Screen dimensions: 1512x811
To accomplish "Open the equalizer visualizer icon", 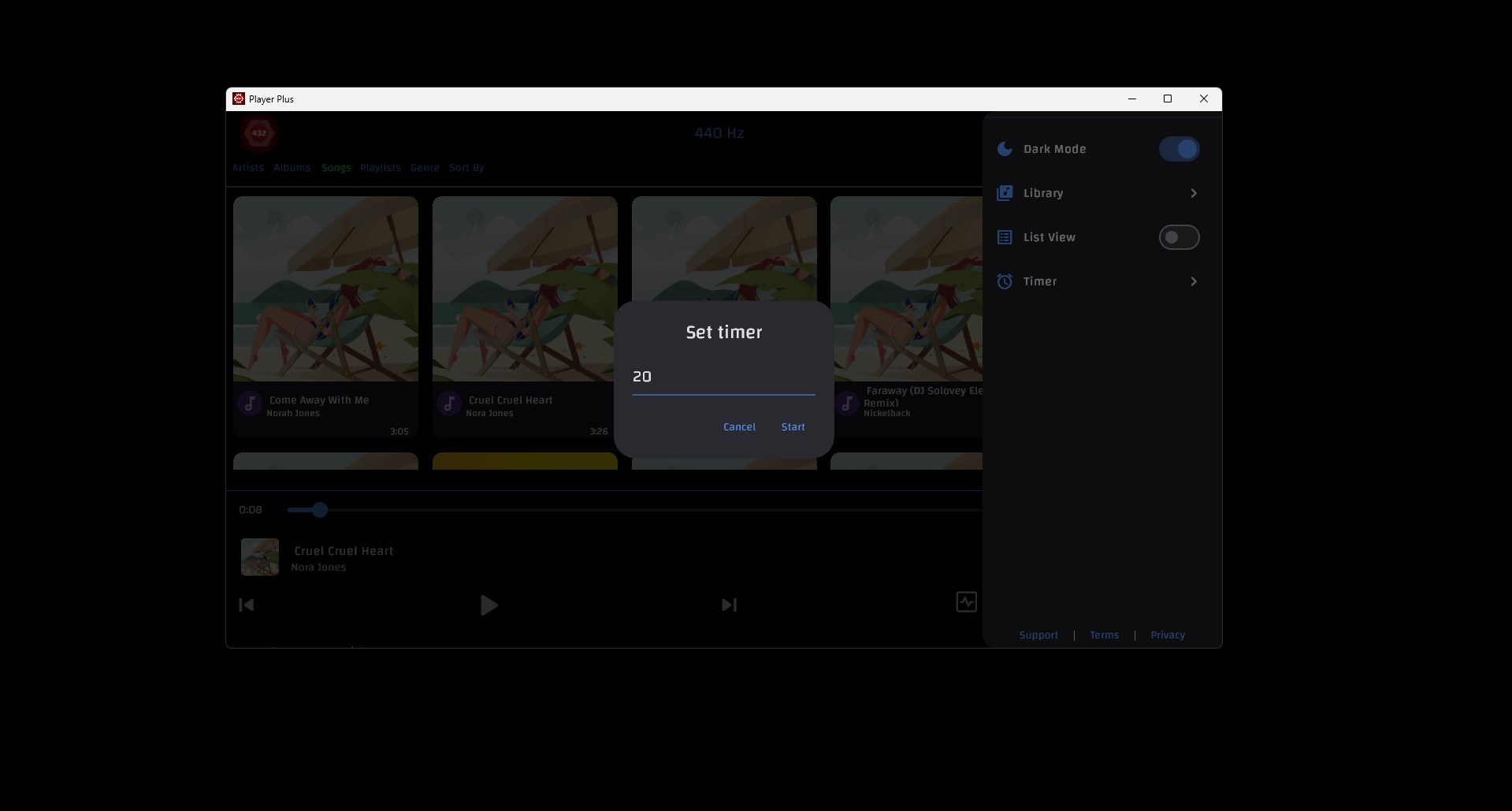I will tap(966, 601).
